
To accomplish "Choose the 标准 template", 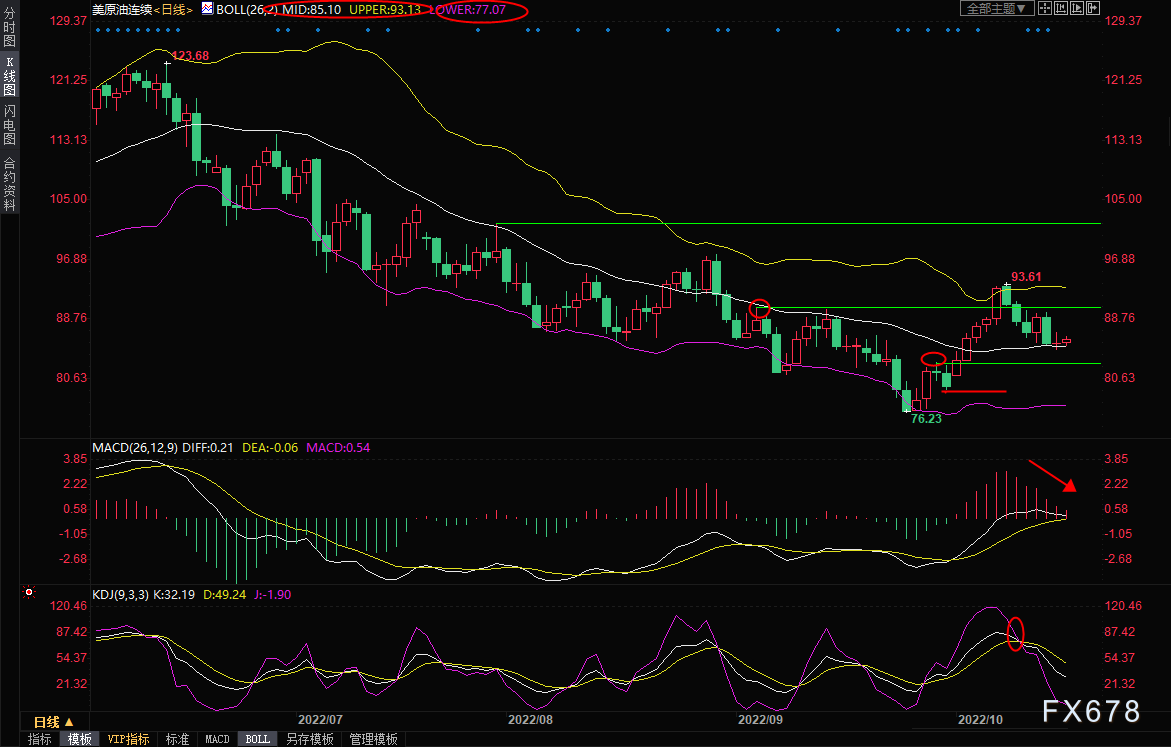I will click(177, 739).
